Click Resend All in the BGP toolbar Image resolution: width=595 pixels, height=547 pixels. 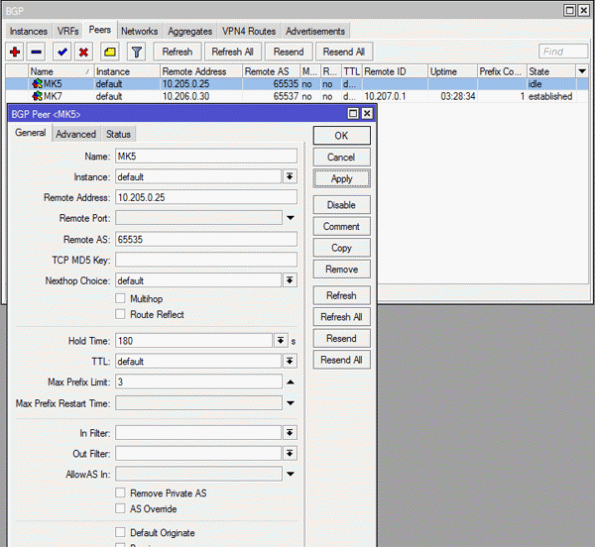[344, 52]
